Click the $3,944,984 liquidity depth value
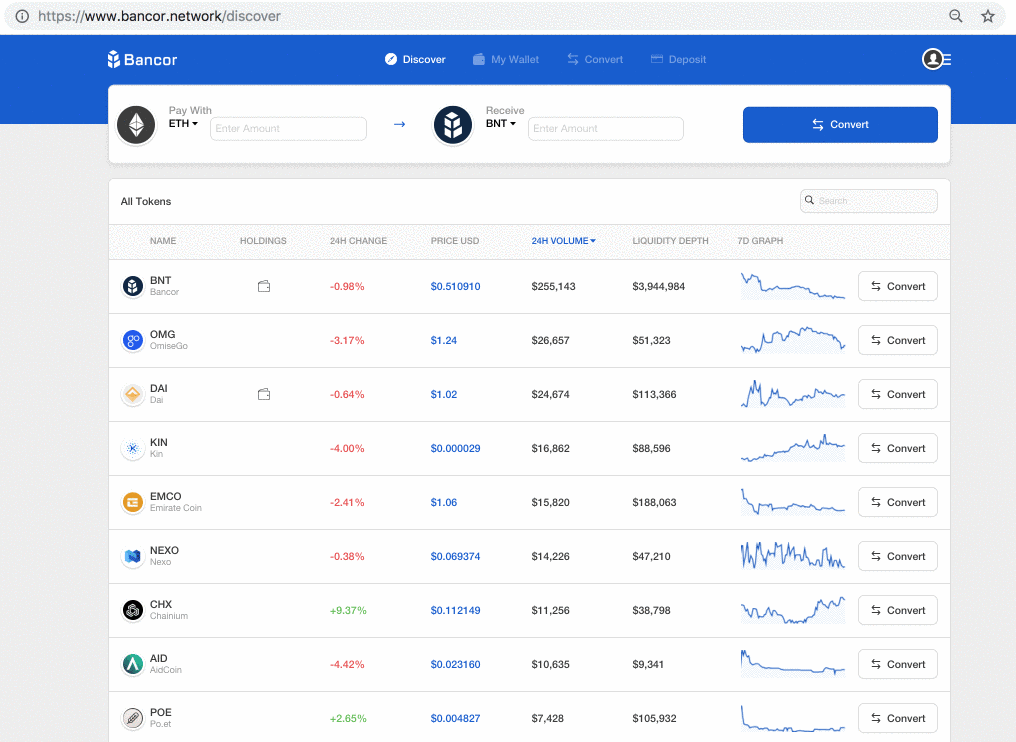Image resolution: width=1016 pixels, height=742 pixels. pos(658,286)
